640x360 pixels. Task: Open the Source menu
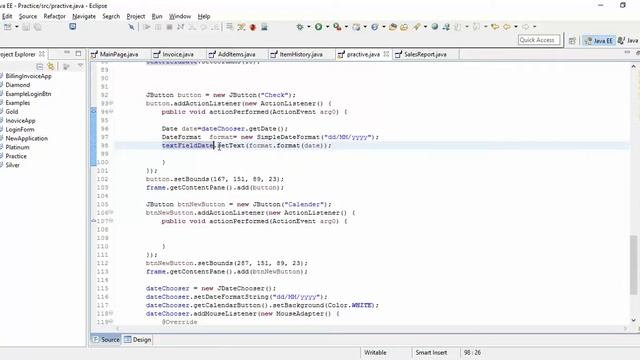point(28,16)
